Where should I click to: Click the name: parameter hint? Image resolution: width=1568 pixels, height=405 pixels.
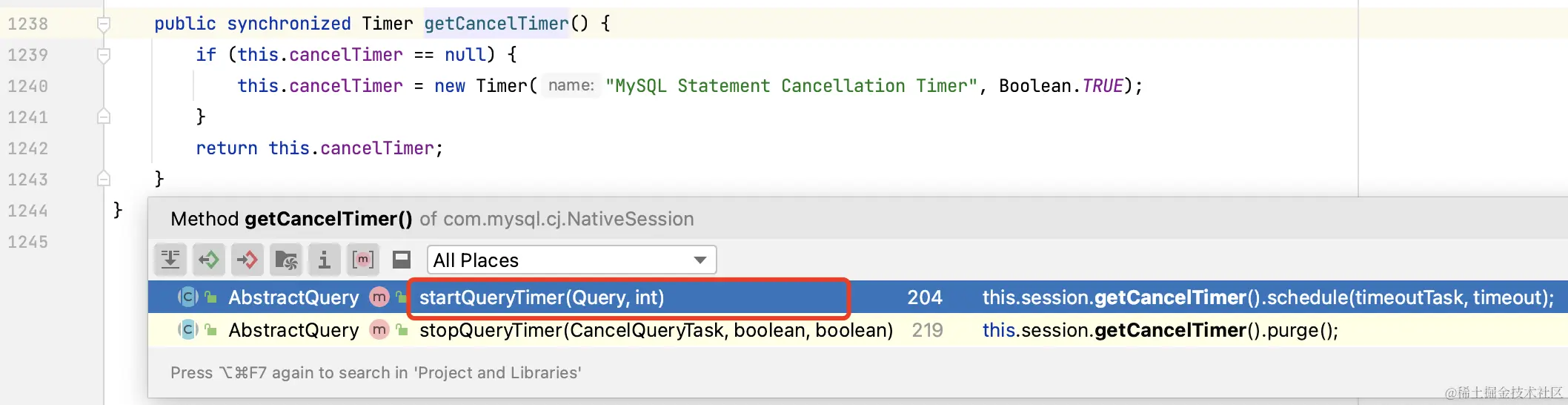pos(571,85)
